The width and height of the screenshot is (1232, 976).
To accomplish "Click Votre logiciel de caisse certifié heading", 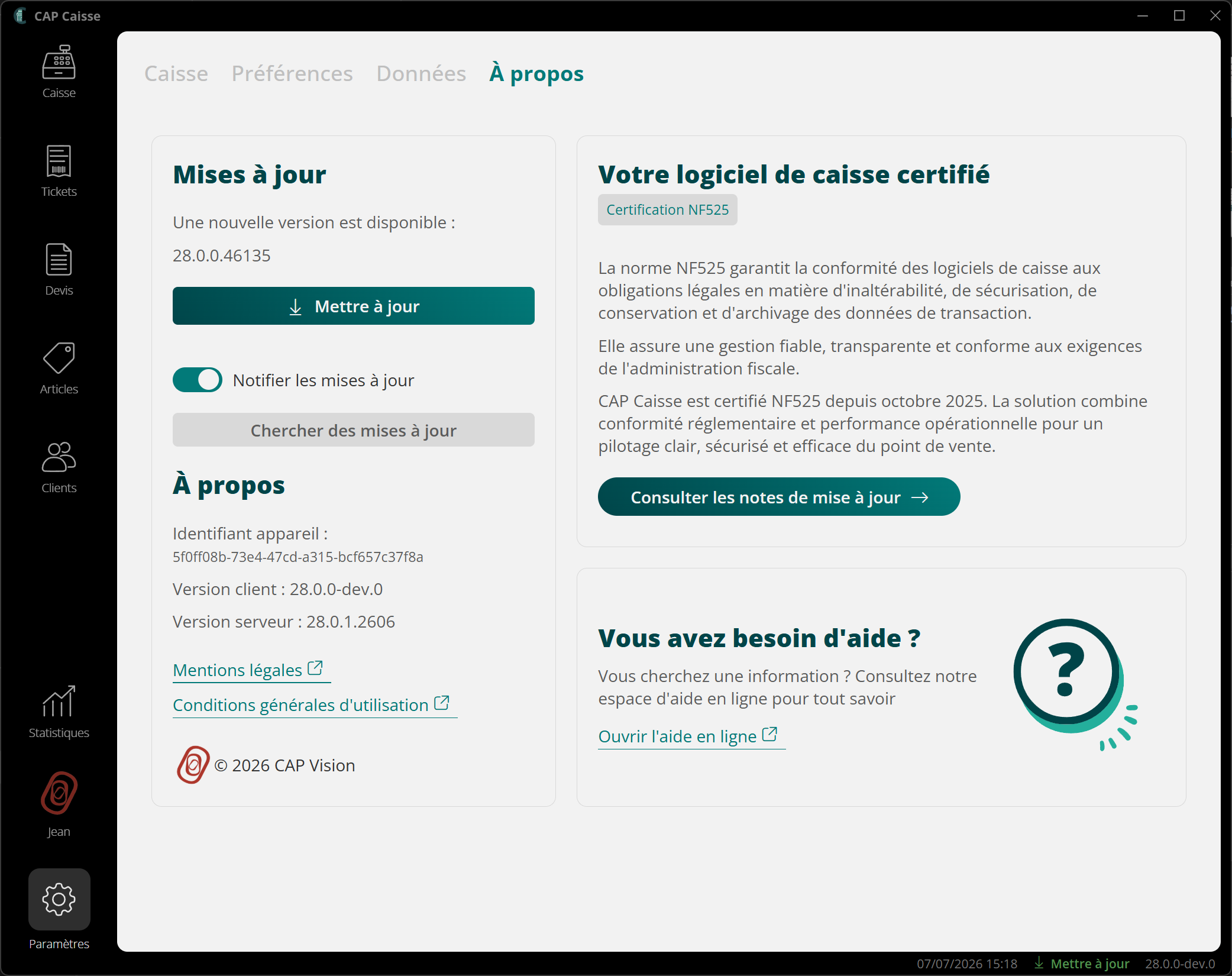I will coord(794,174).
